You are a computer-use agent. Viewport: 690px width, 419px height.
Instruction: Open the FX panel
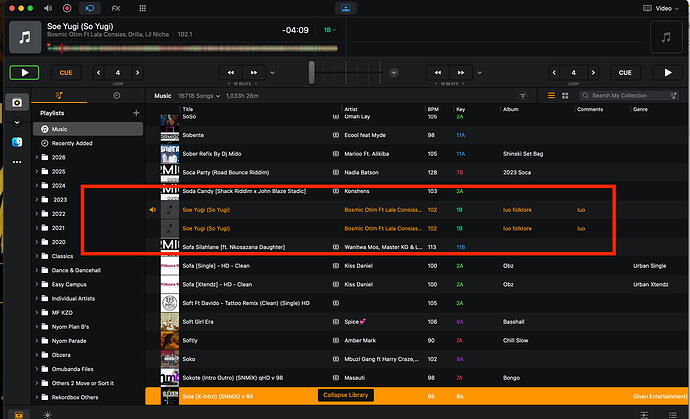[116, 8]
